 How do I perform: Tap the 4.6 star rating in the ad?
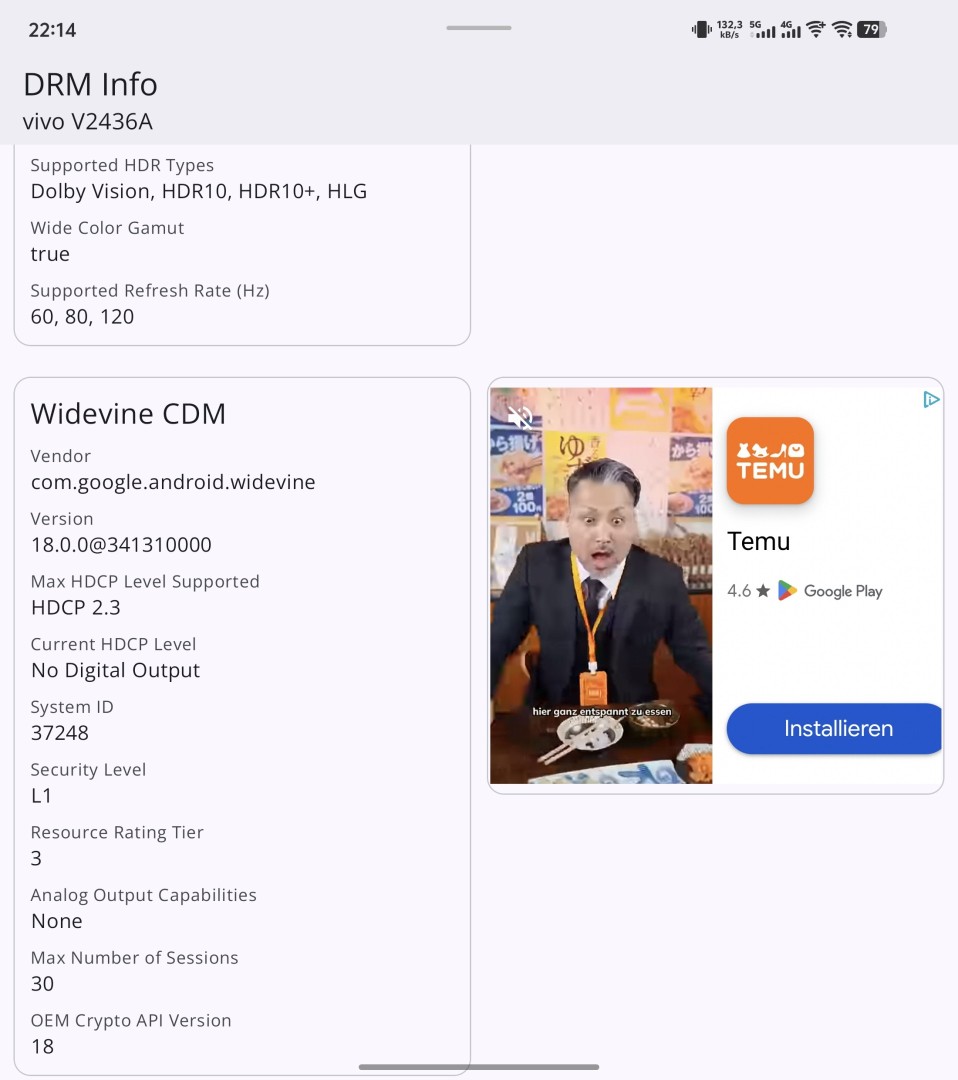[748, 591]
